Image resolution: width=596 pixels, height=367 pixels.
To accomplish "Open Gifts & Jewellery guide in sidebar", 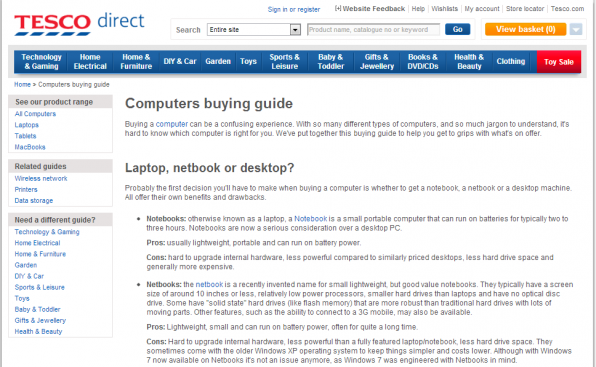I will point(40,320).
